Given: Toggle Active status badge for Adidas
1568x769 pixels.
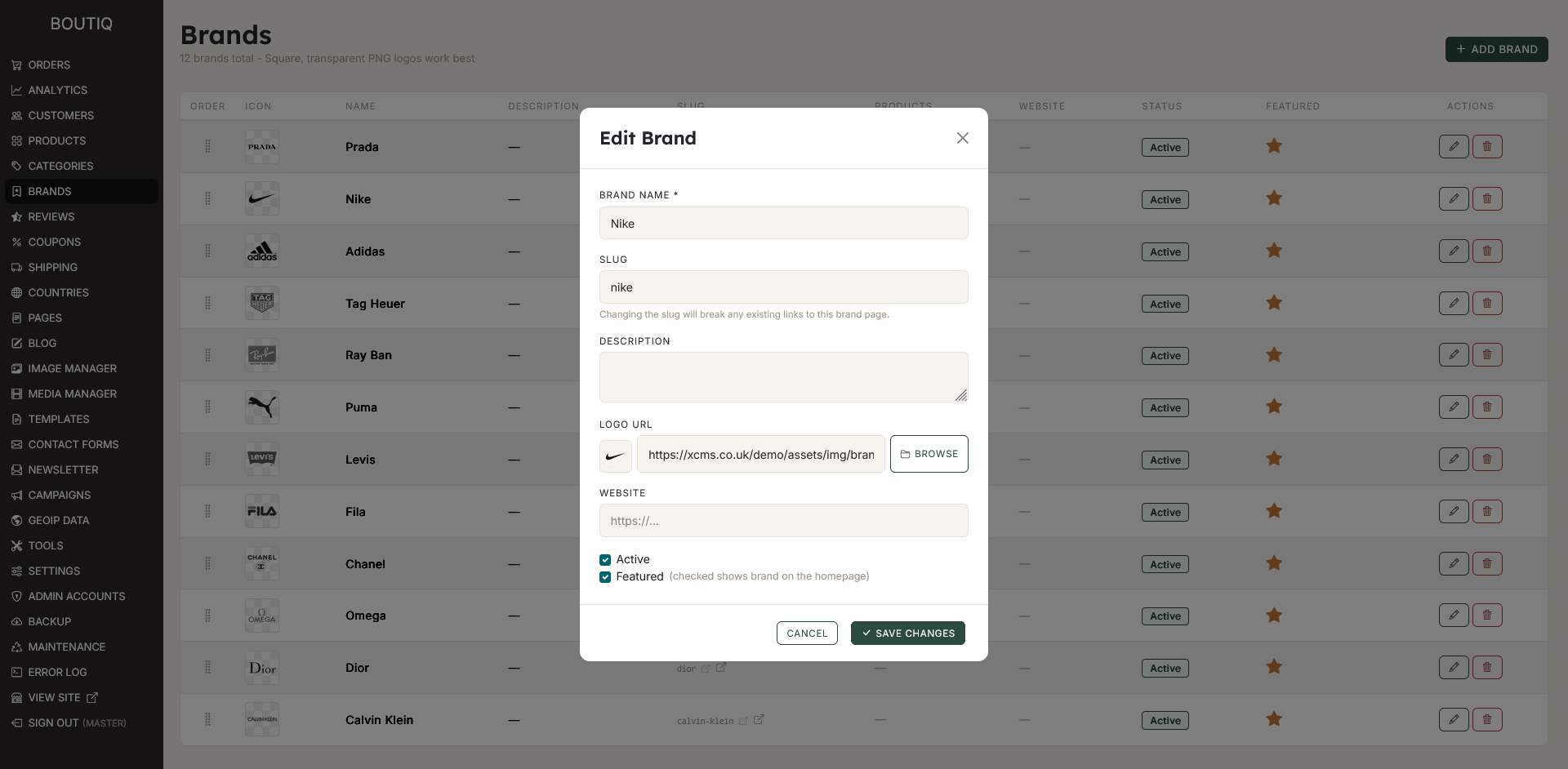Looking at the screenshot, I should coord(1165,251).
